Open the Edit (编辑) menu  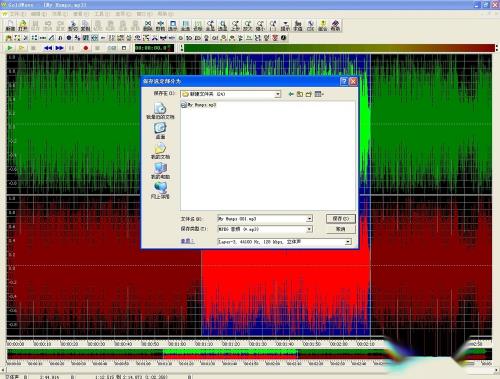[39, 14]
